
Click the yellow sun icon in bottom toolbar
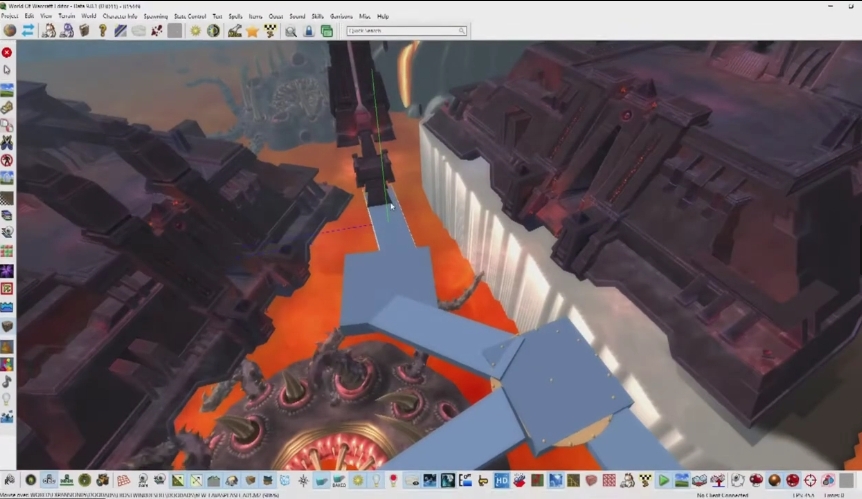coord(357,481)
